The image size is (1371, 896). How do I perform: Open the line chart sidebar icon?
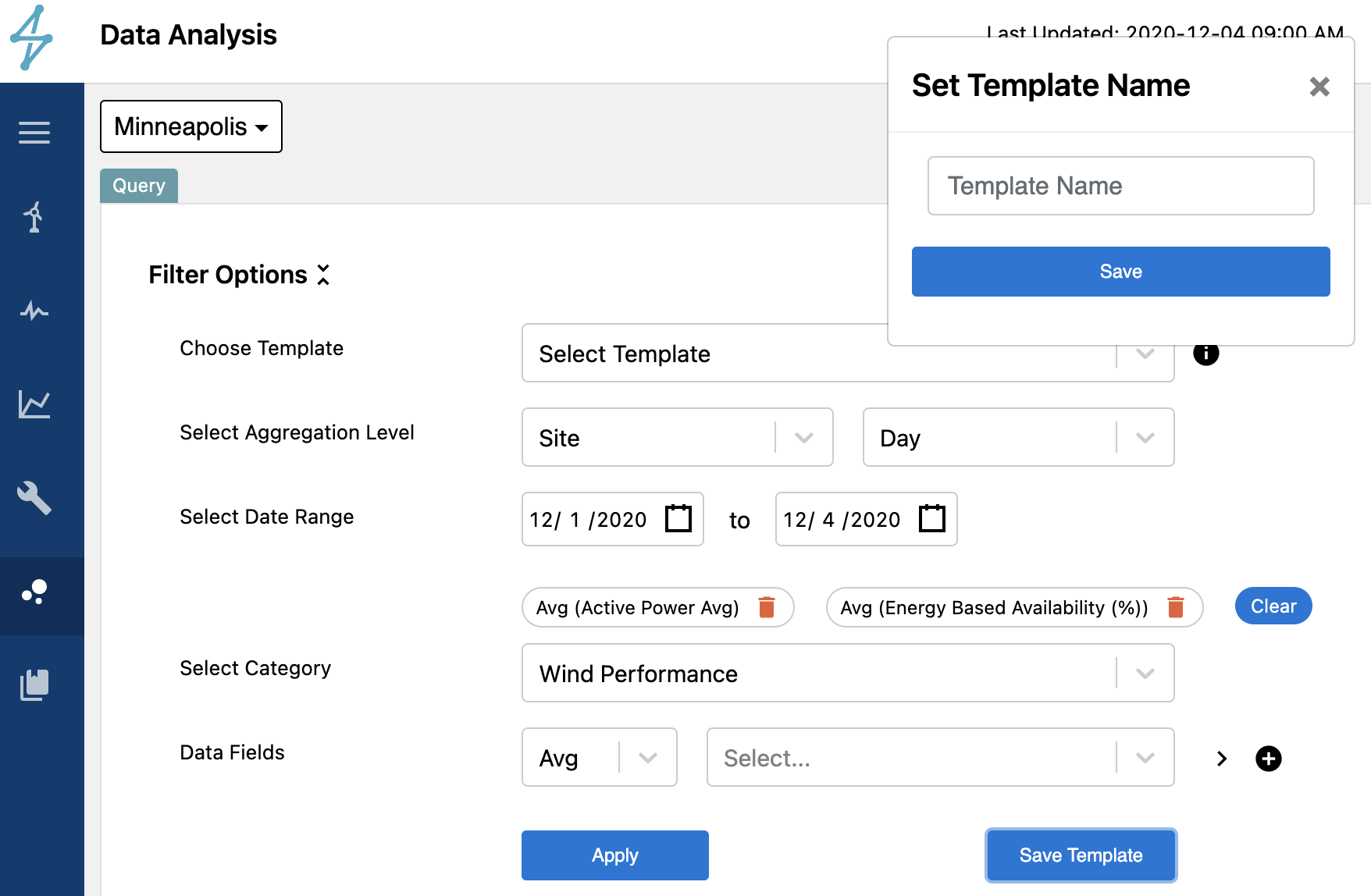(x=34, y=404)
